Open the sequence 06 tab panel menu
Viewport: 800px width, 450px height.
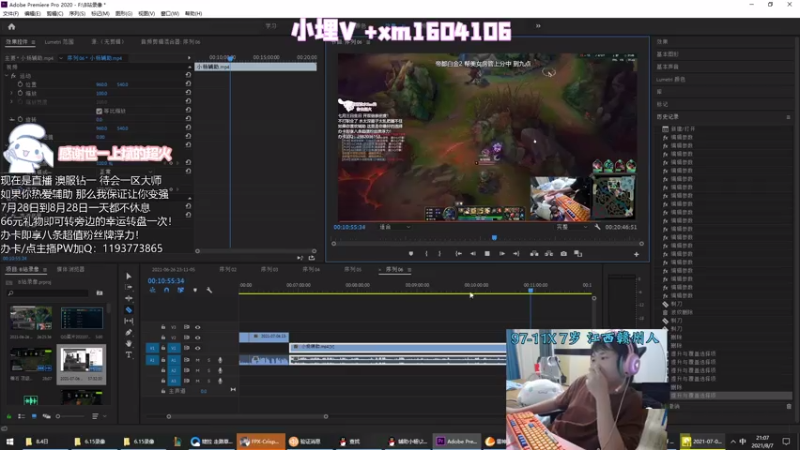(x=409, y=269)
